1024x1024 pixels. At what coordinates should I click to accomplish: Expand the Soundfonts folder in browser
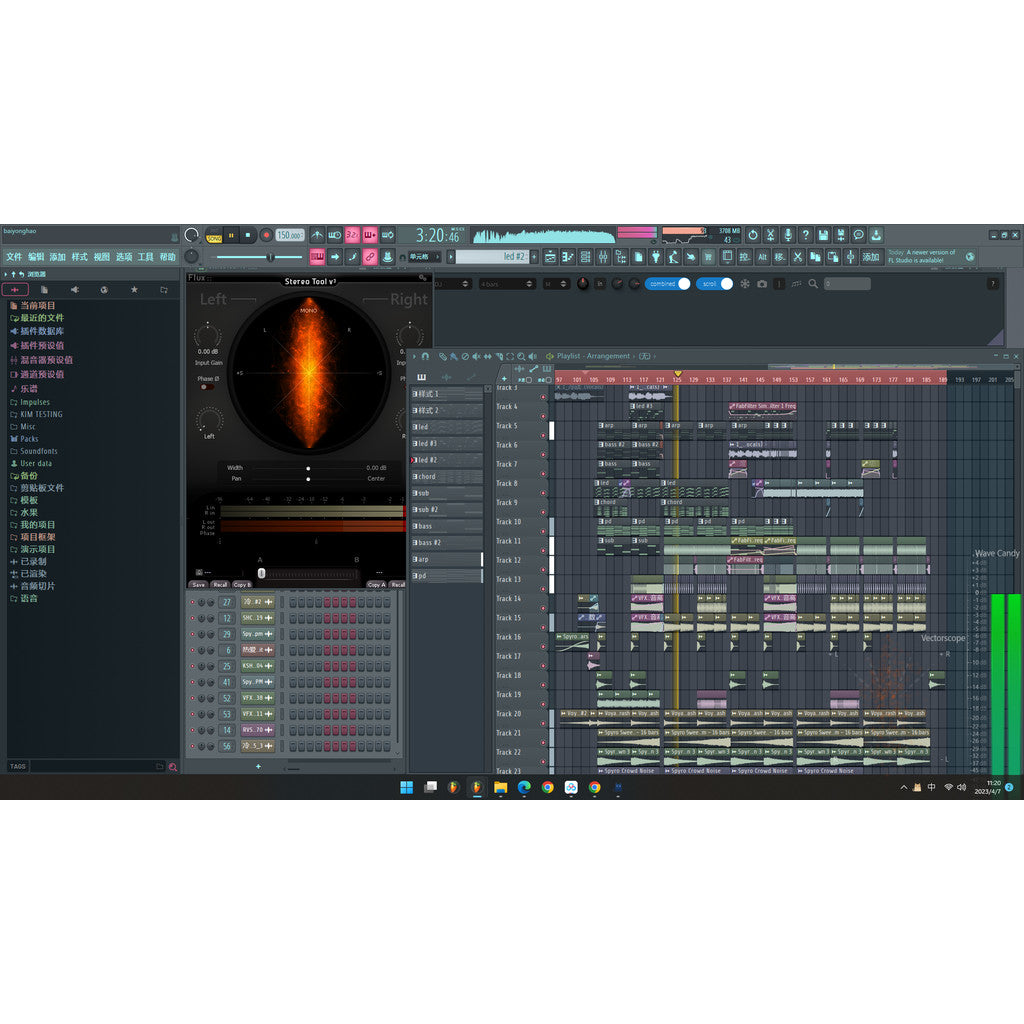39,451
